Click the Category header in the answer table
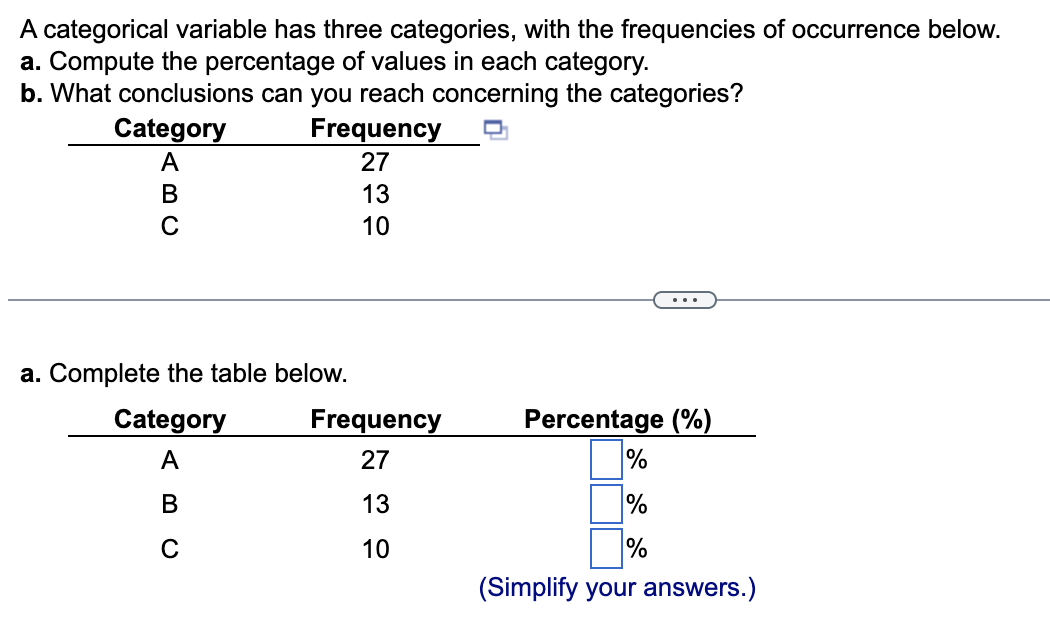Viewport: 1050px width, 632px height. pos(170,419)
